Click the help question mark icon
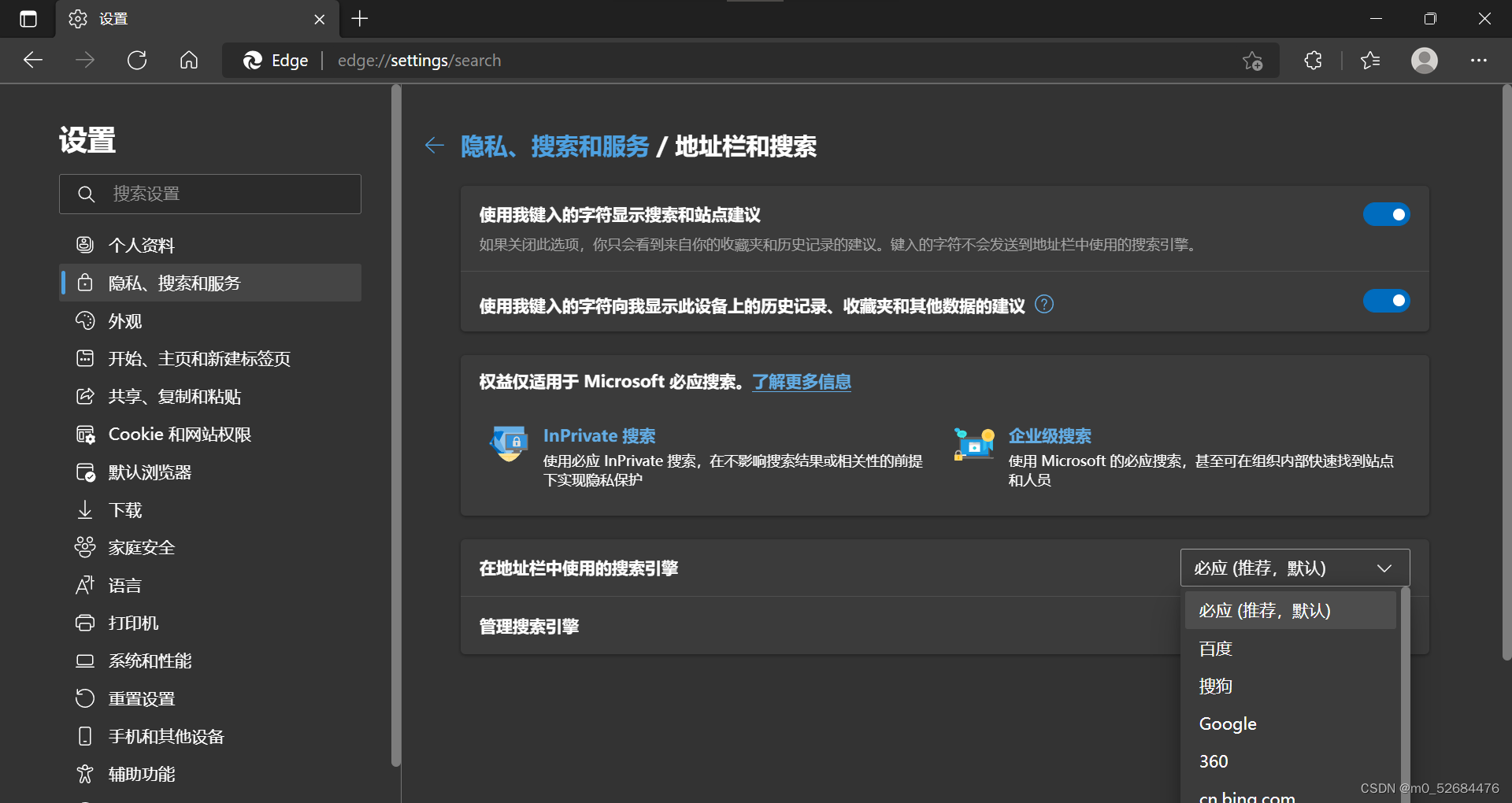Image resolution: width=1512 pixels, height=803 pixels. coord(1044,304)
